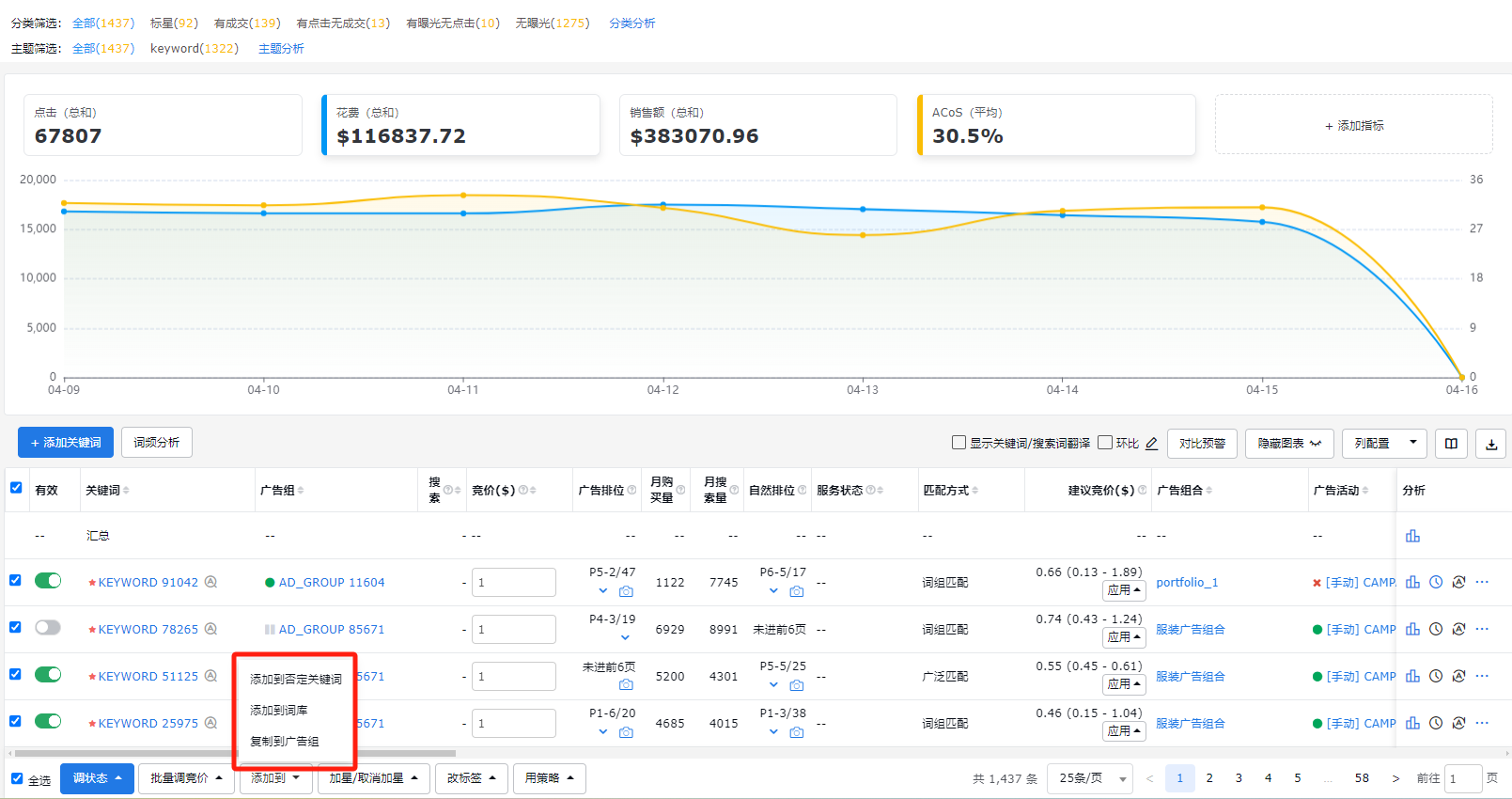Filter by 标星(92) category

pyautogui.click(x=174, y=23)
